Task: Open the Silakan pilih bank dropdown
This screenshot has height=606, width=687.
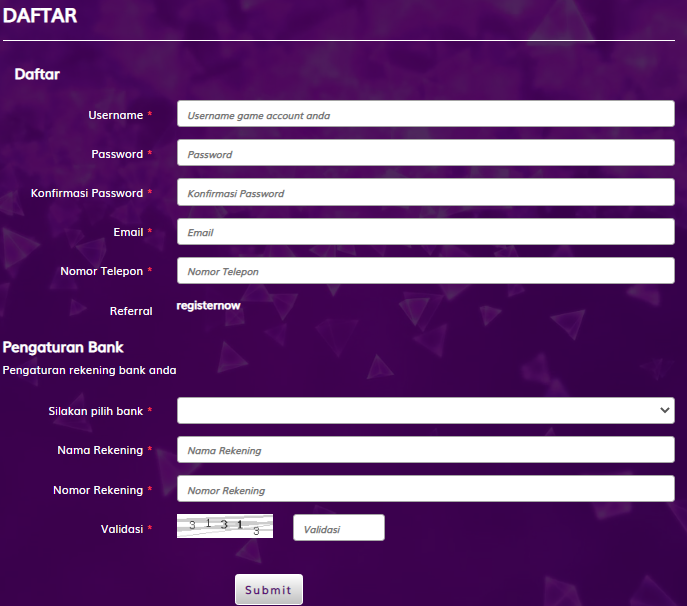Action: (x=425, y=411)
